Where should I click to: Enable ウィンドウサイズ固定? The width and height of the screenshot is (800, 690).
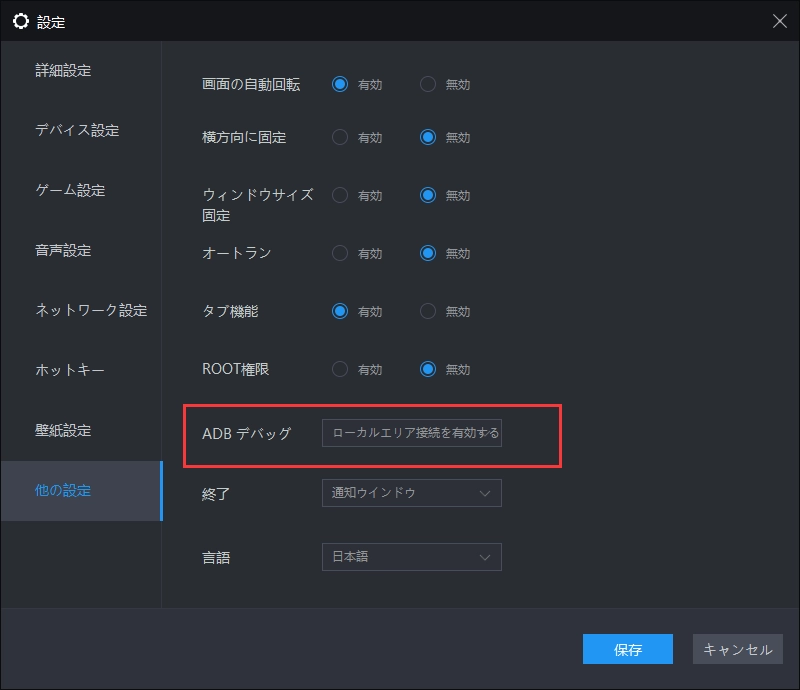click(x=338, y=195)
